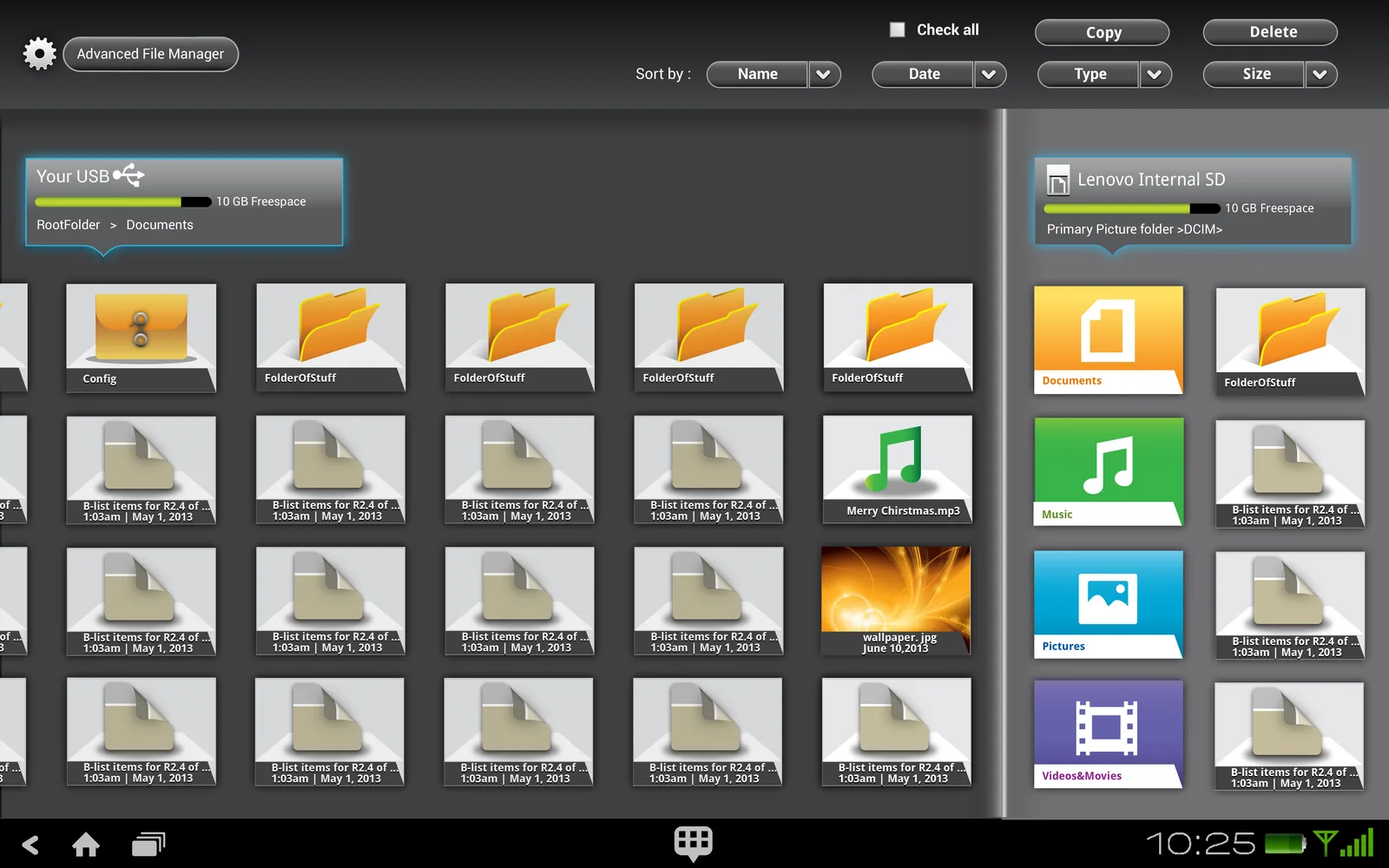The height and width of the screenshot is (868, 1389).
Task: Tap the Android back arrow
Action: [30, 845]
